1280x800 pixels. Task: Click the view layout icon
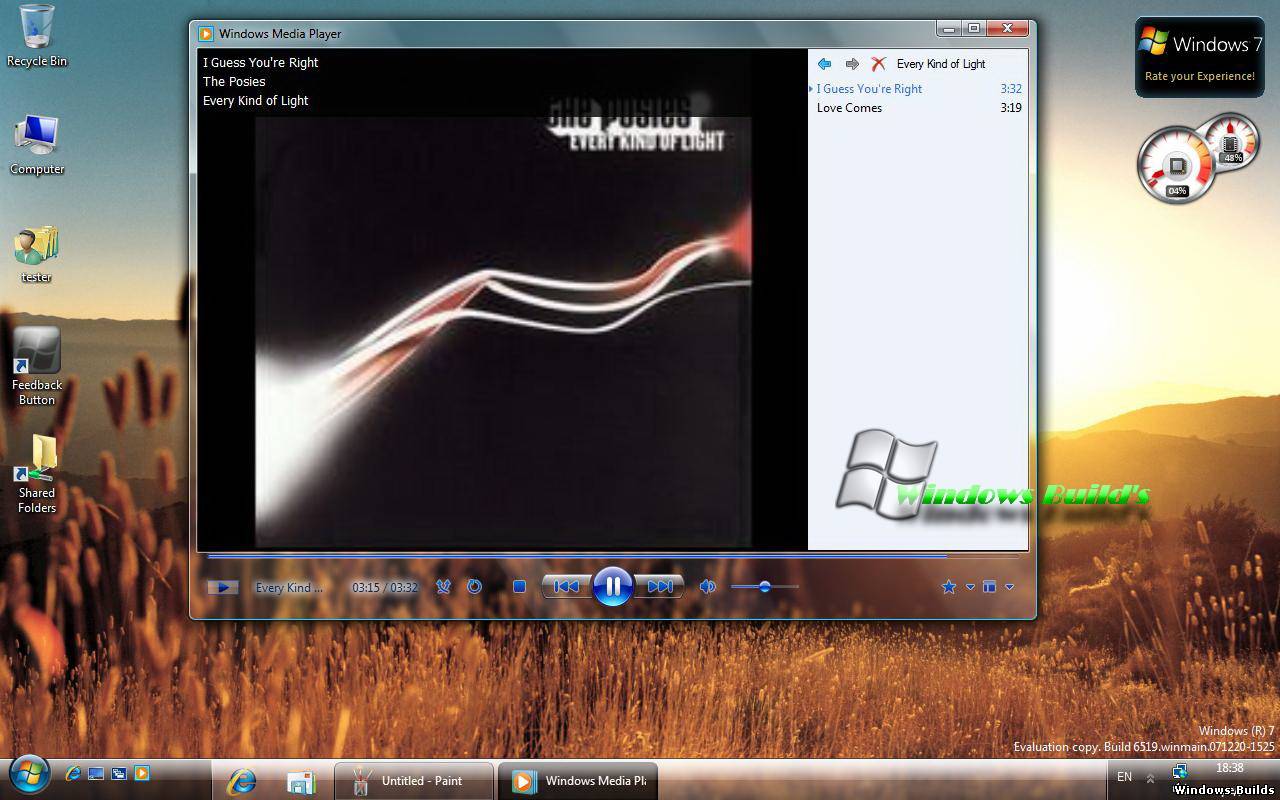click(989, 587)
